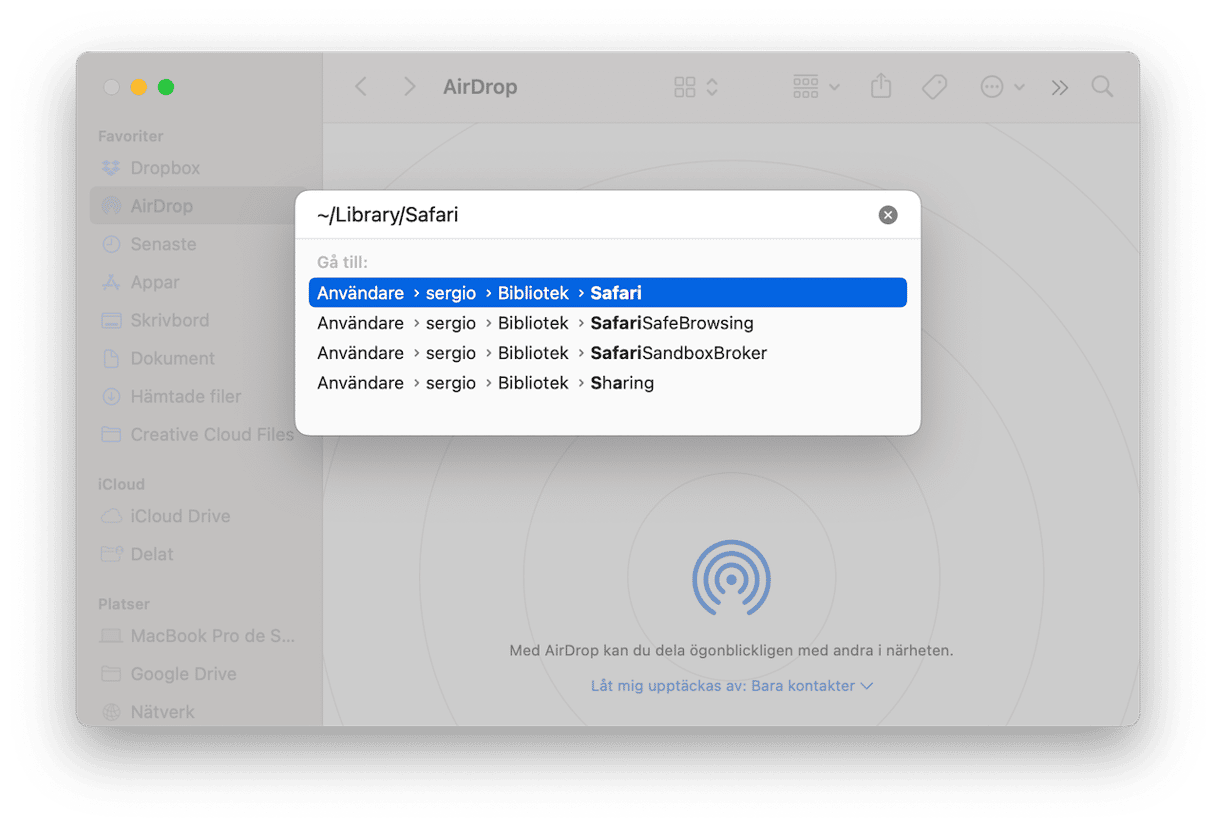Open iCloud Drive in the sidebar

[x=166, y=516]
